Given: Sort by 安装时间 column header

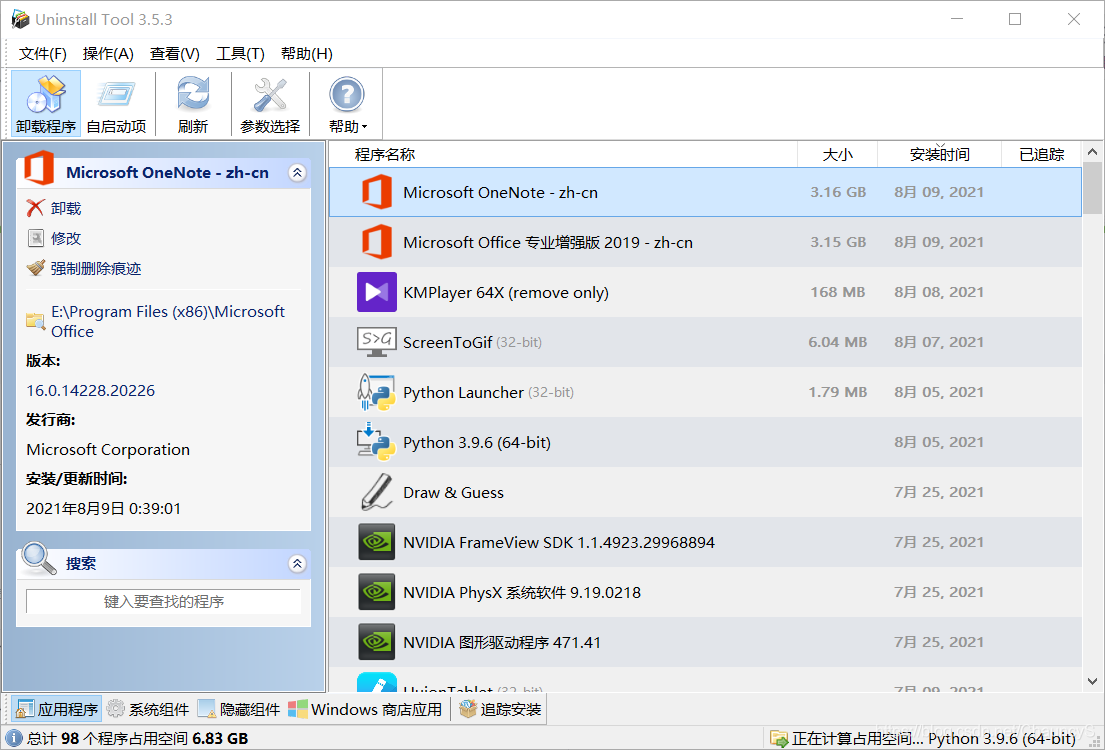Looking at the screenshot, I should point(939,154).
